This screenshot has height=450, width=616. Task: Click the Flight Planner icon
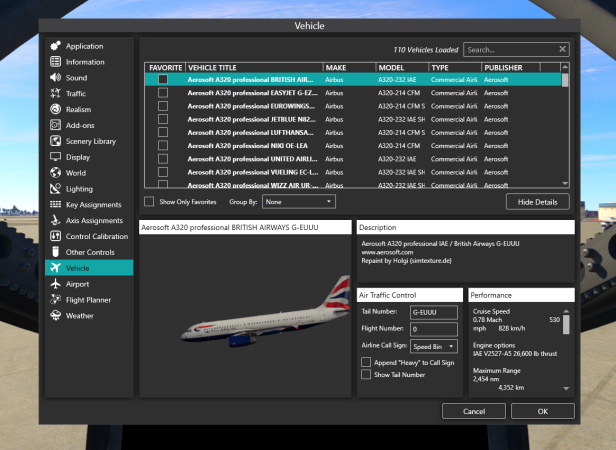pyautogui.click(x=55, y=299)
